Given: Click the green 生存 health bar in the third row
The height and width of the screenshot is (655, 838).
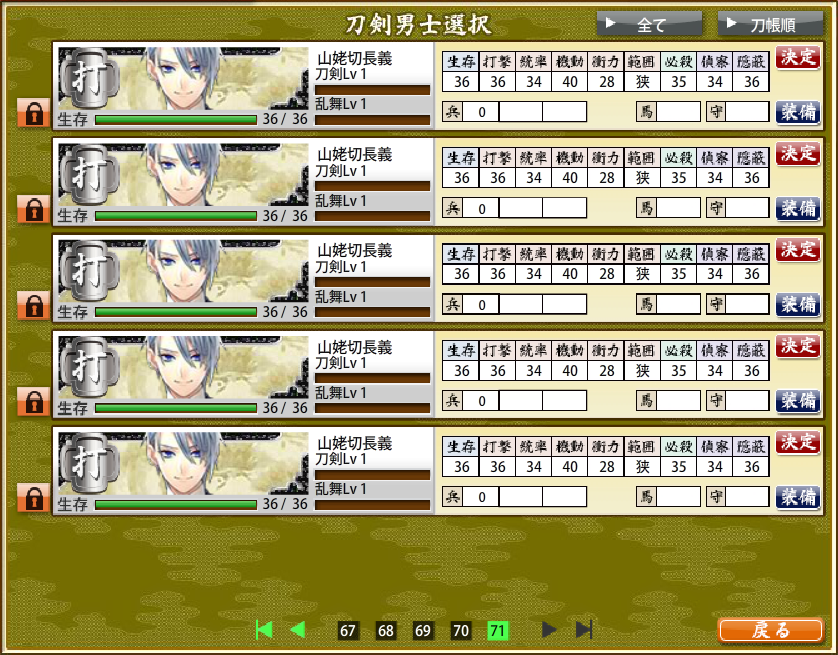Looking at the screenshot, I should (x=176, y=312).
